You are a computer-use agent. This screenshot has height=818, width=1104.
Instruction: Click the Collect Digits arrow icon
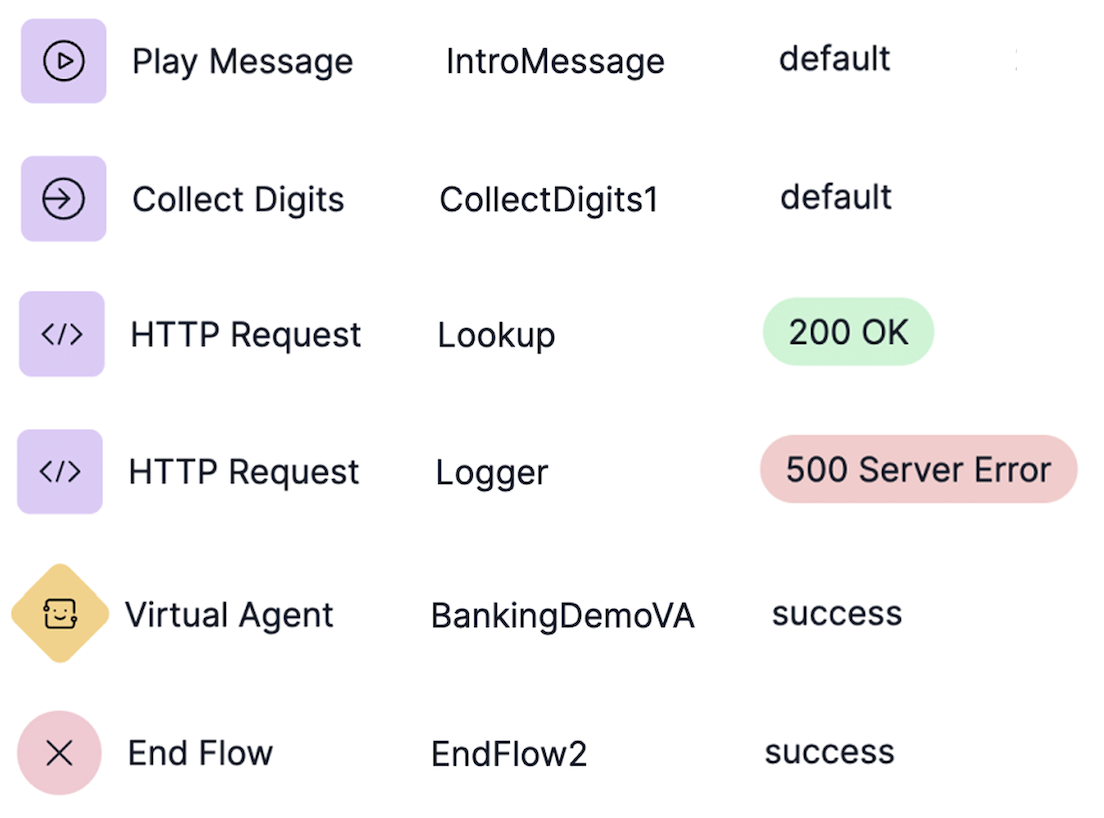[x=62, y=198]
